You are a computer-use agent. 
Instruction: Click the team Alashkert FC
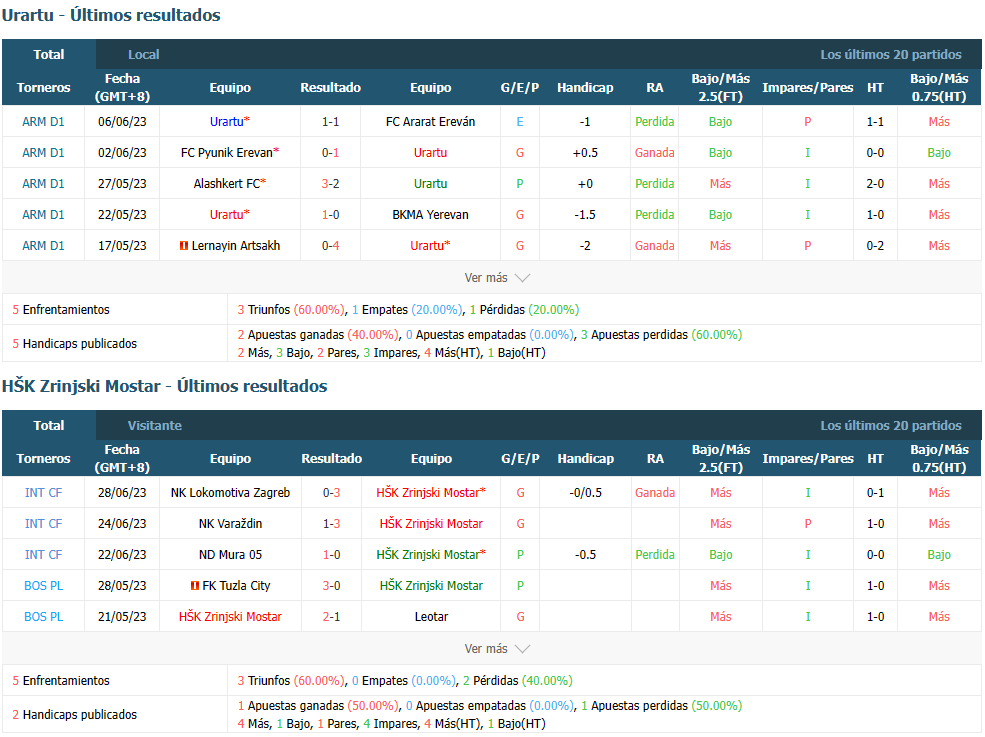227,183
